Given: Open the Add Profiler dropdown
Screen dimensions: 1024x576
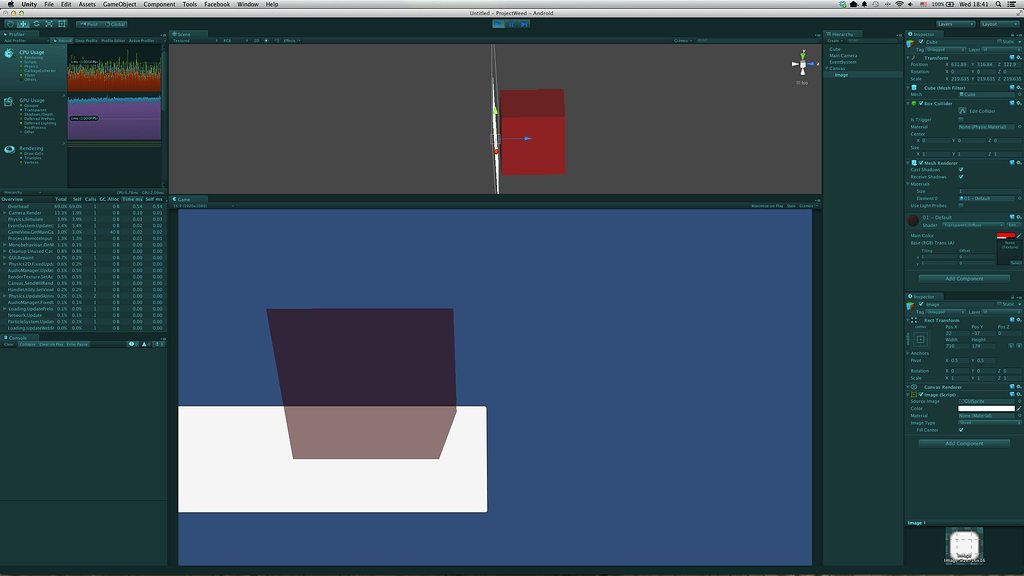Looking at the screenshot, I should tap(15, 40).
